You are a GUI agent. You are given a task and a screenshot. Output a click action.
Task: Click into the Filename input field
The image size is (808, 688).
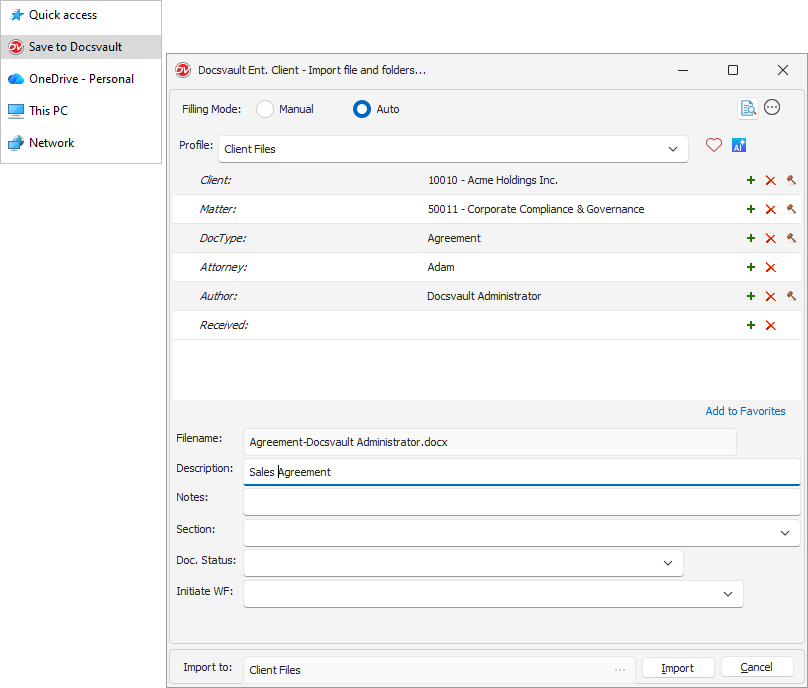tap(490, 442)
